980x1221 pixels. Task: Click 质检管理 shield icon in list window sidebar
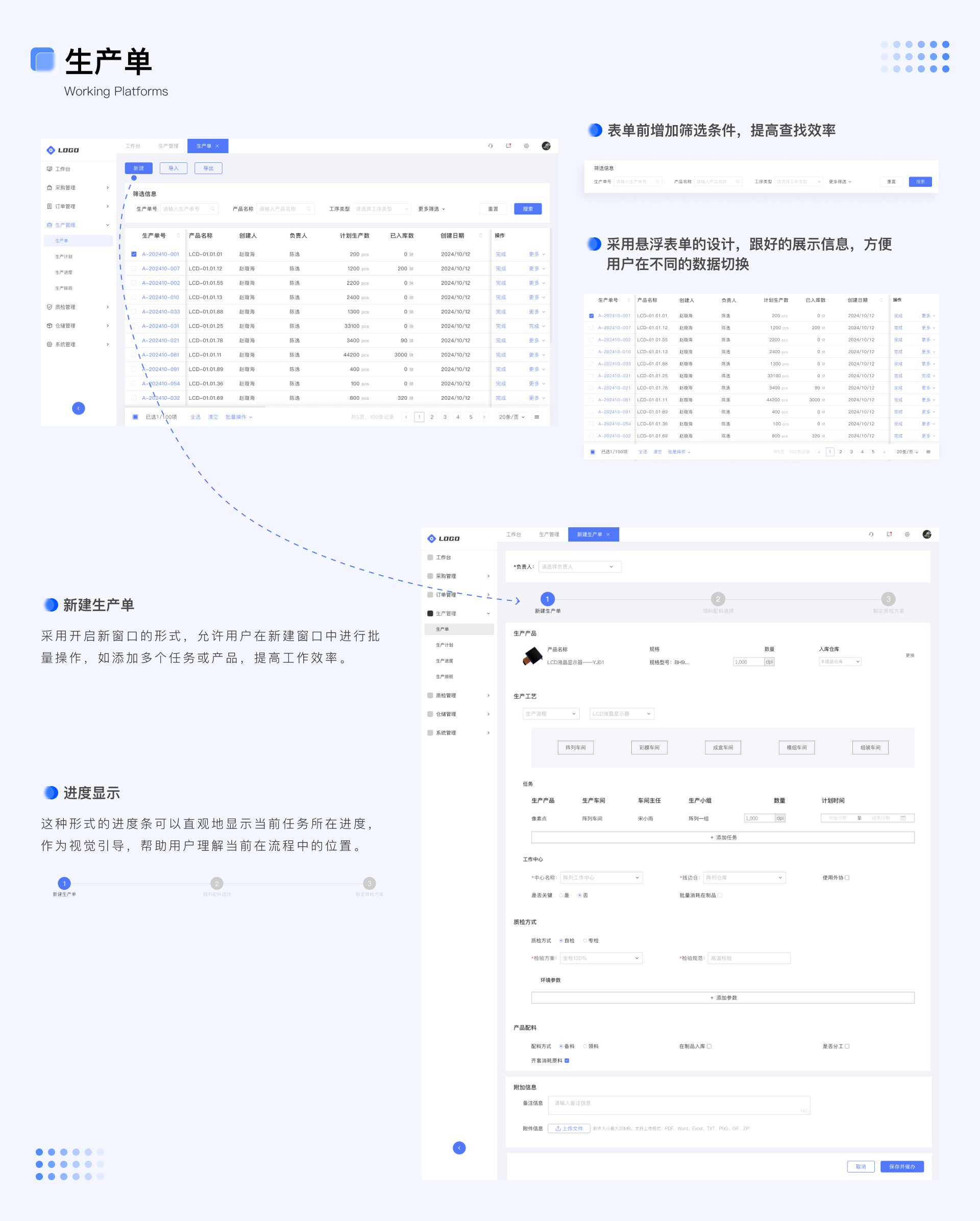[49, 307]
